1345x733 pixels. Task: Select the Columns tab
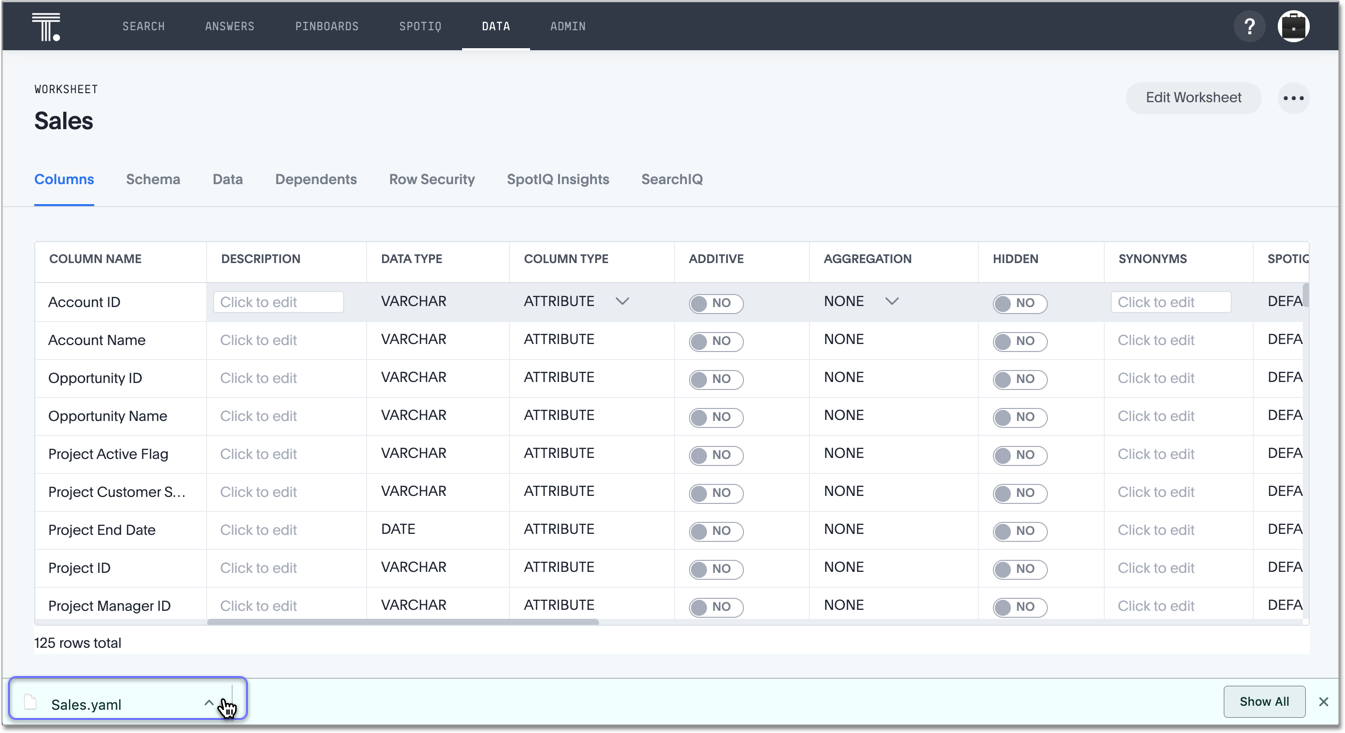[64, 180]
